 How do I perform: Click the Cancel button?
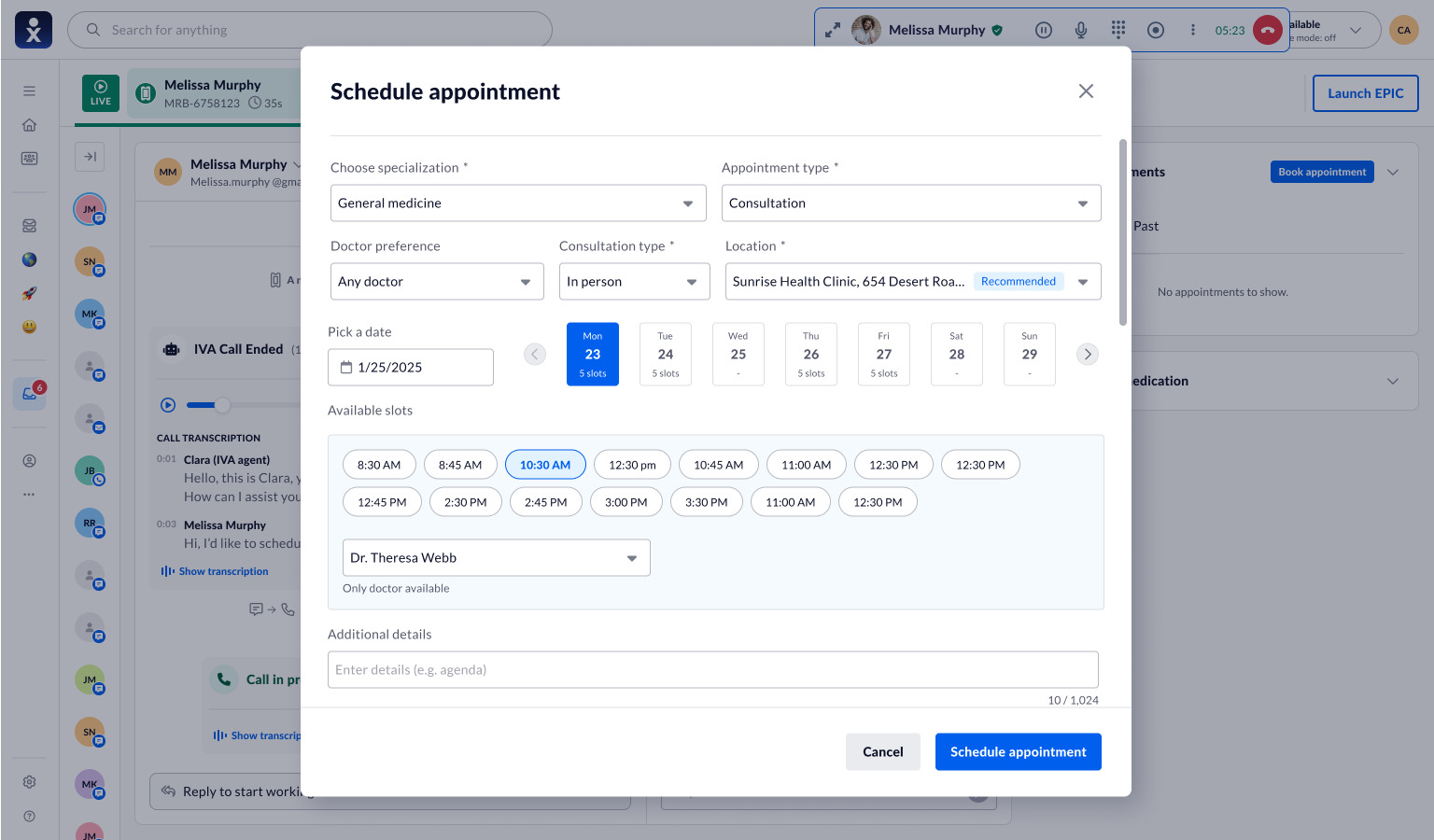(x=883, y=752)
